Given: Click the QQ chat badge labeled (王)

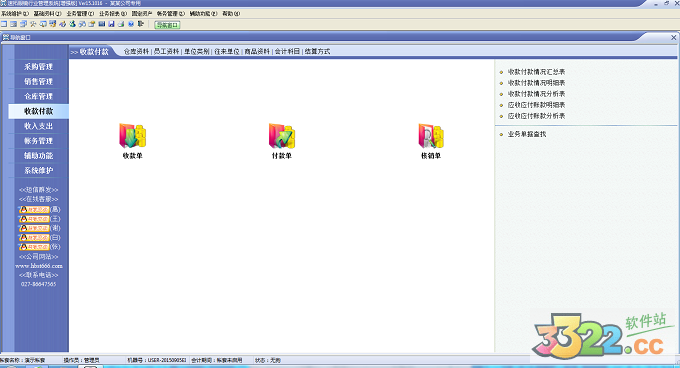Looking at the screenshot, I should coord(34,219).
